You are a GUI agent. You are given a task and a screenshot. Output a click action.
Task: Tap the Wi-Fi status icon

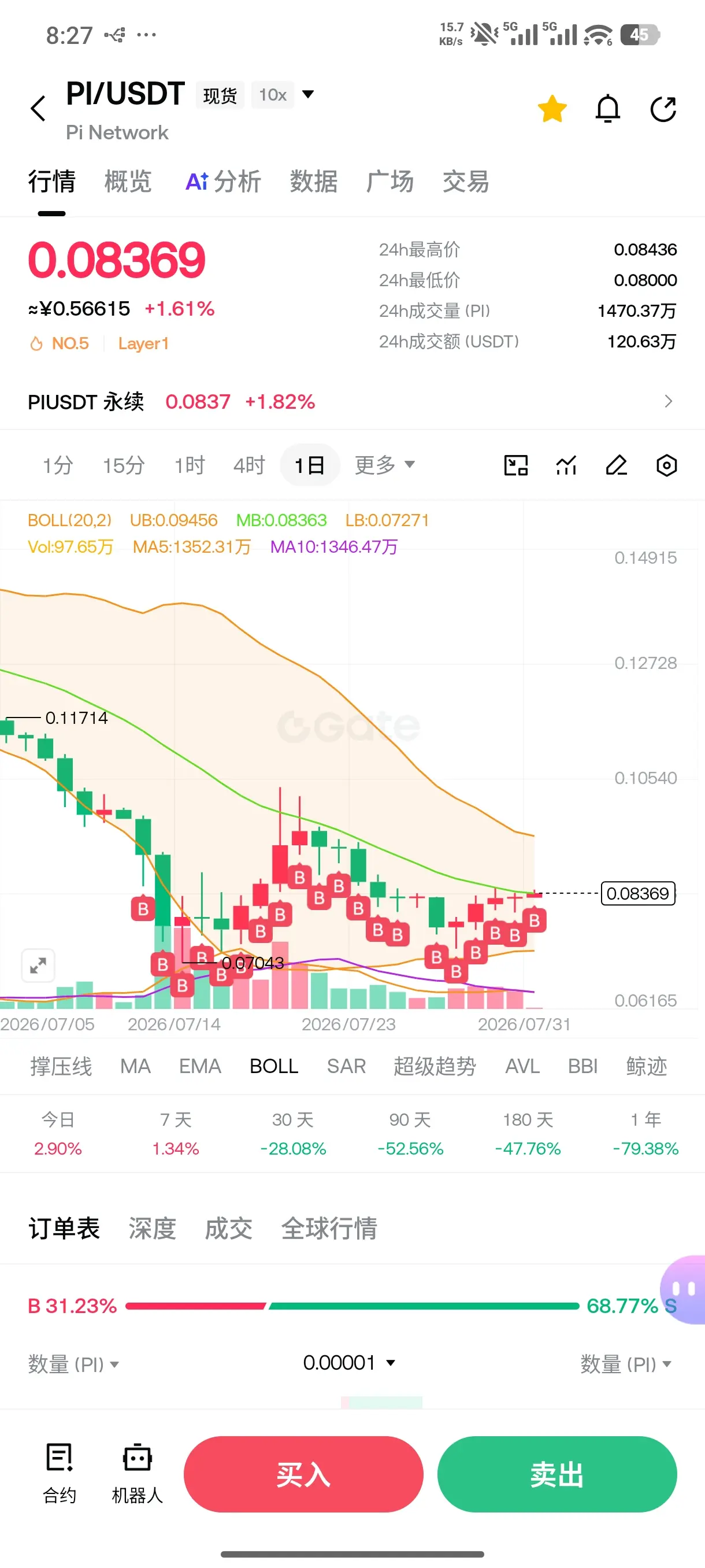point(598,35)
